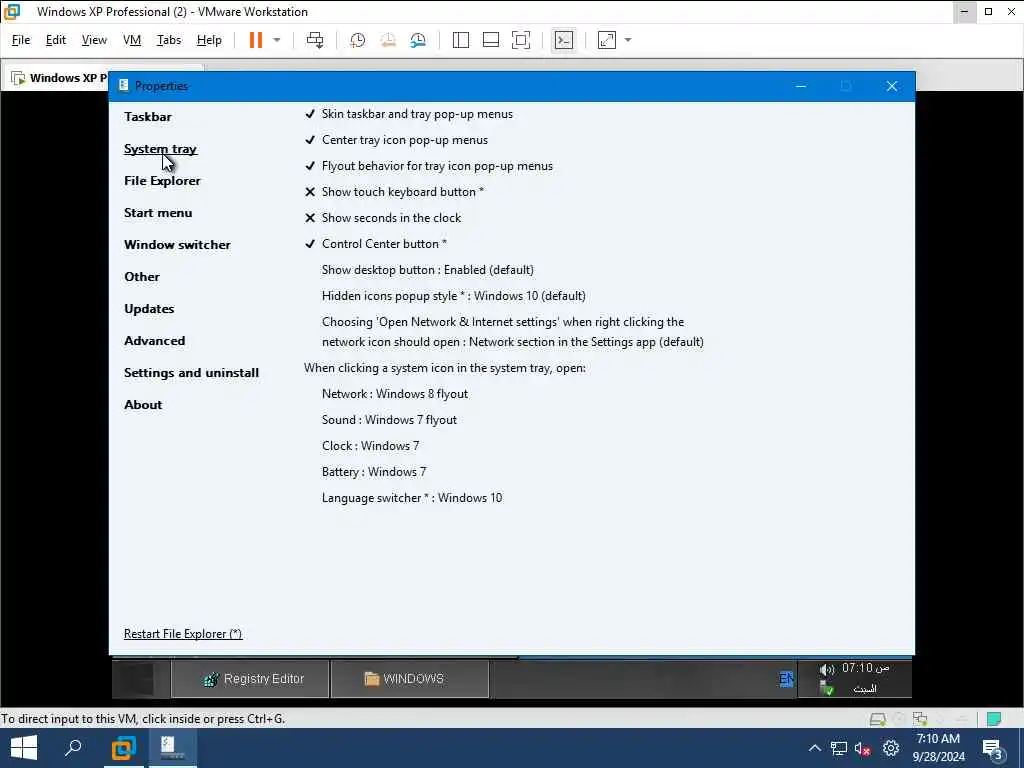
Task: Toggle Flyout behavior for tray icon menus
Action: click(429, 166)
